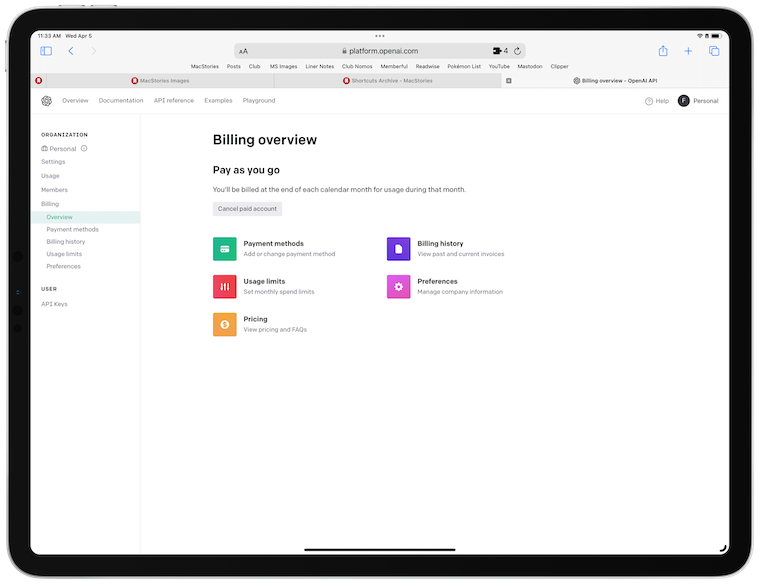Open sidebar Billing history item
Screen dimensions: 760x585
pyautogui.click(x=65, y=241)
